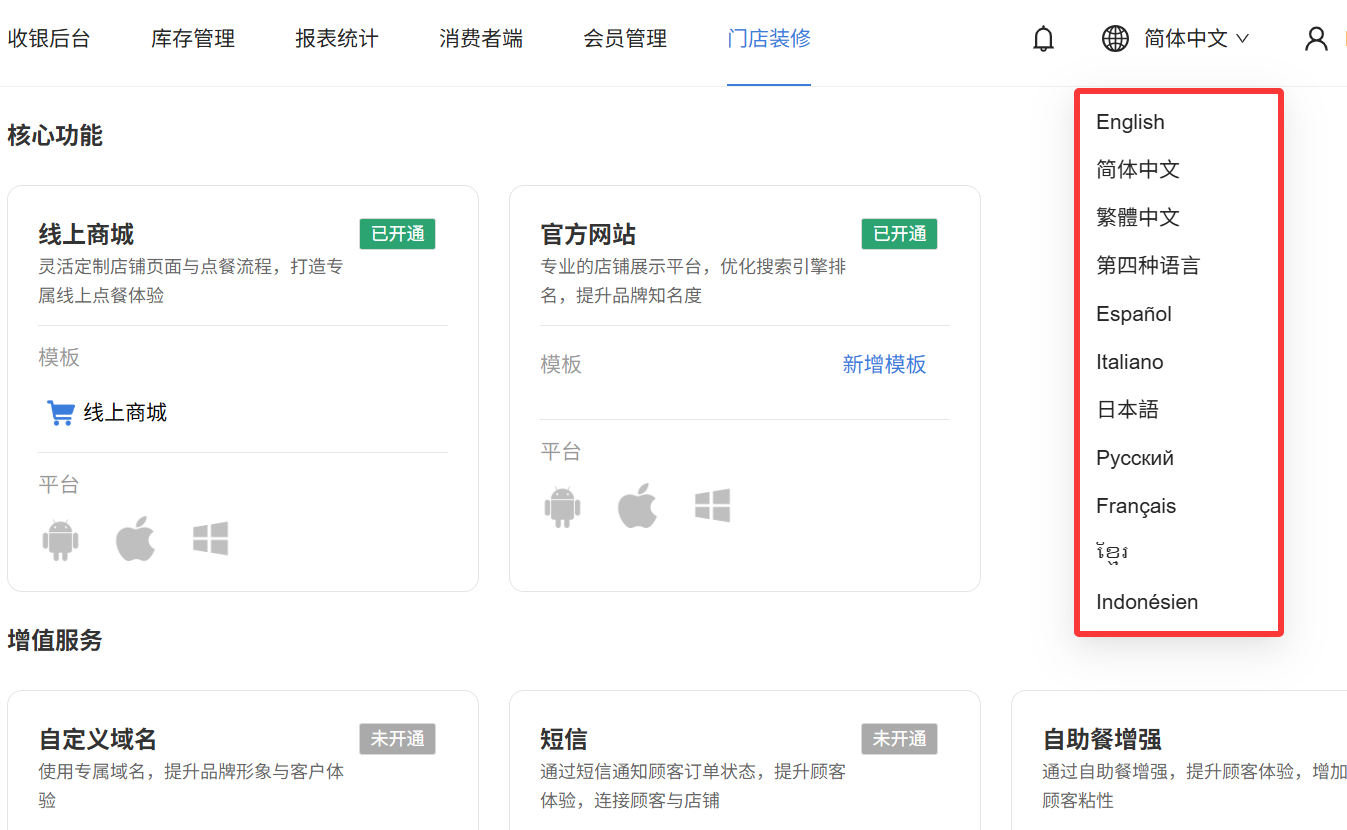Open the 收银后台 tab
Screen dimensions: 1347x830
point(49,39)
